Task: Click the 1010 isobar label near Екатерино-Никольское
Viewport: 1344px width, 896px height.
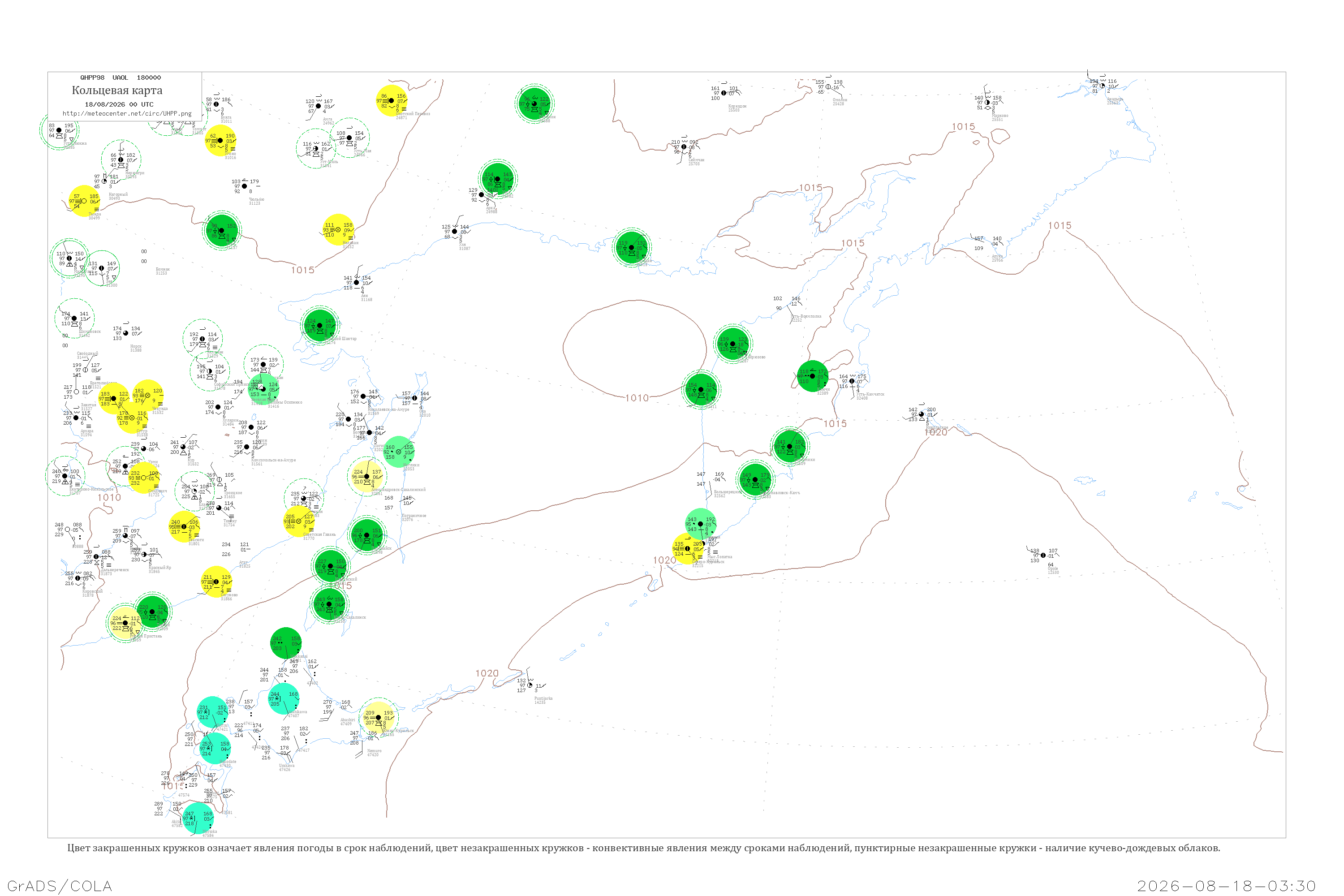Action: click(109, 498)
